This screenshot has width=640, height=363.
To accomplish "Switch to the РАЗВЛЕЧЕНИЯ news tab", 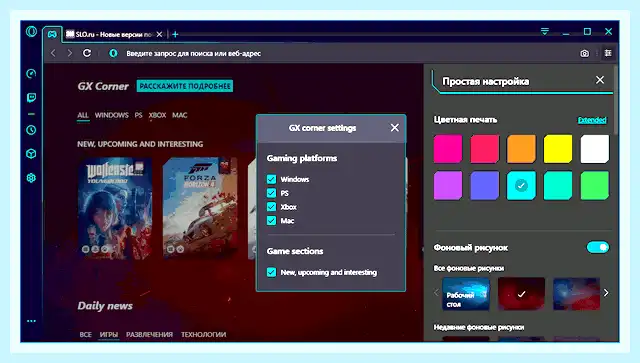I will (149, 334).
